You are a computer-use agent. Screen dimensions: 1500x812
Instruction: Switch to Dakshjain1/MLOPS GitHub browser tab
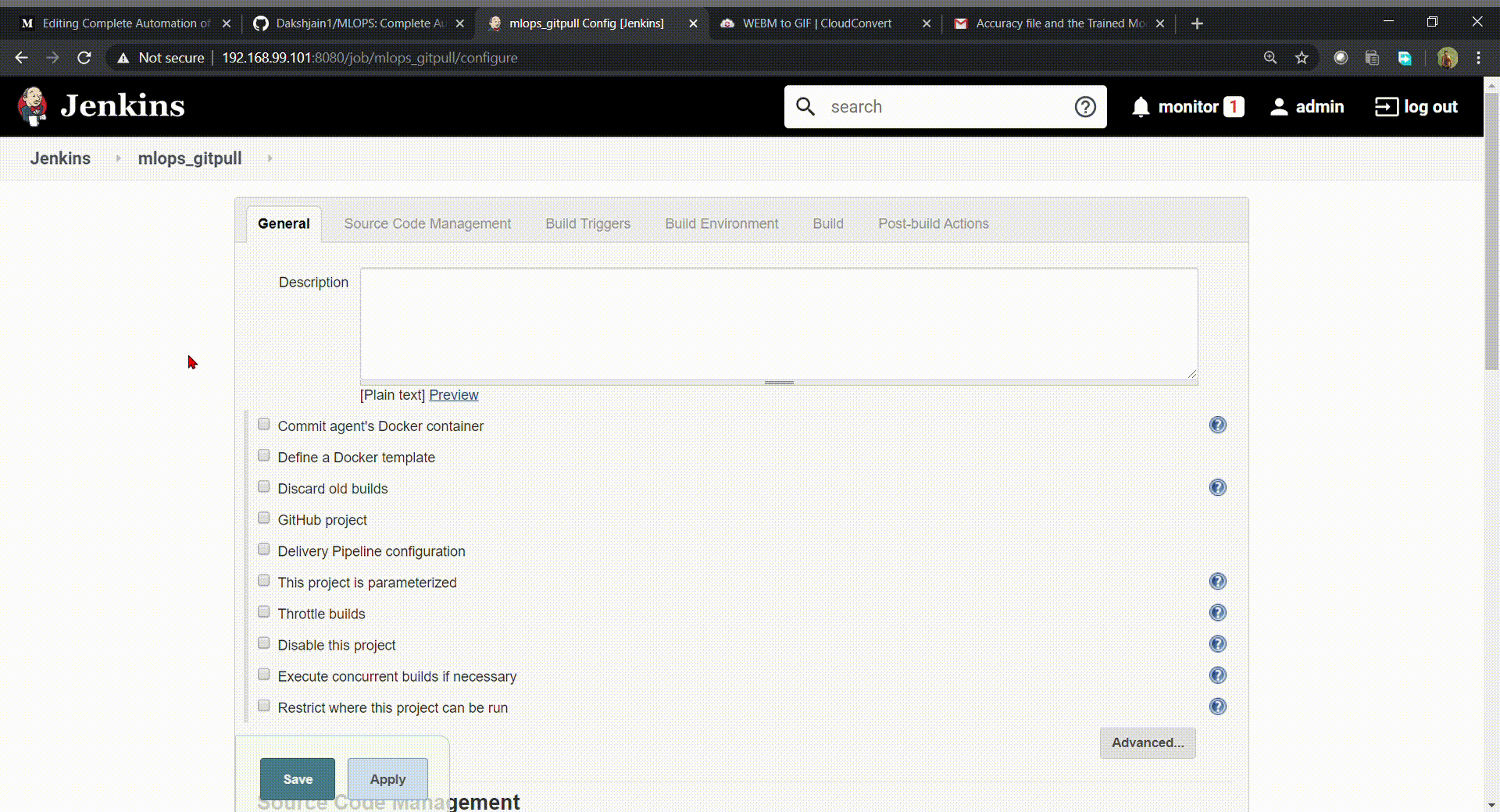[x=359, y=23]
